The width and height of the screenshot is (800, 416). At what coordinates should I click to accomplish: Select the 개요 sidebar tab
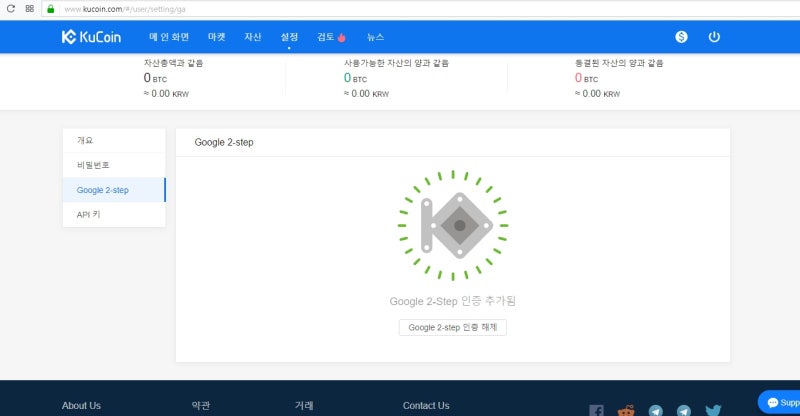pyautogui.click(x=114, y=140)
